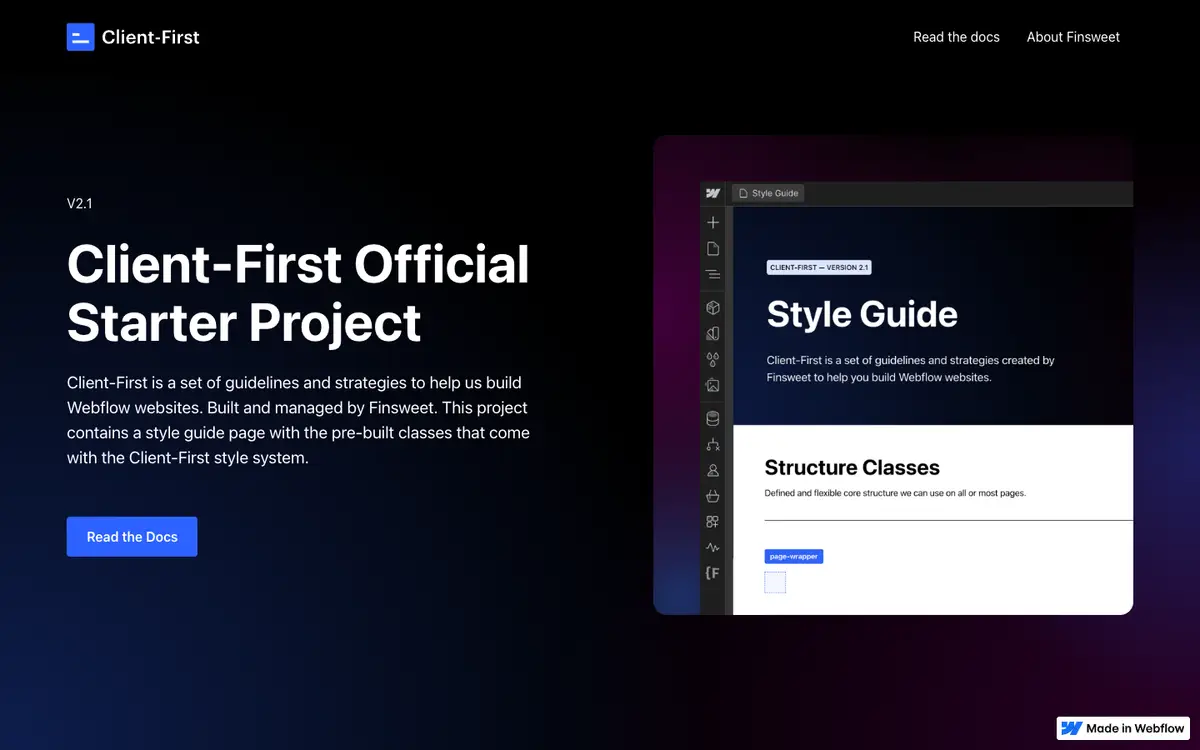Open the Variables panel icon

click(x=713, y=334)
